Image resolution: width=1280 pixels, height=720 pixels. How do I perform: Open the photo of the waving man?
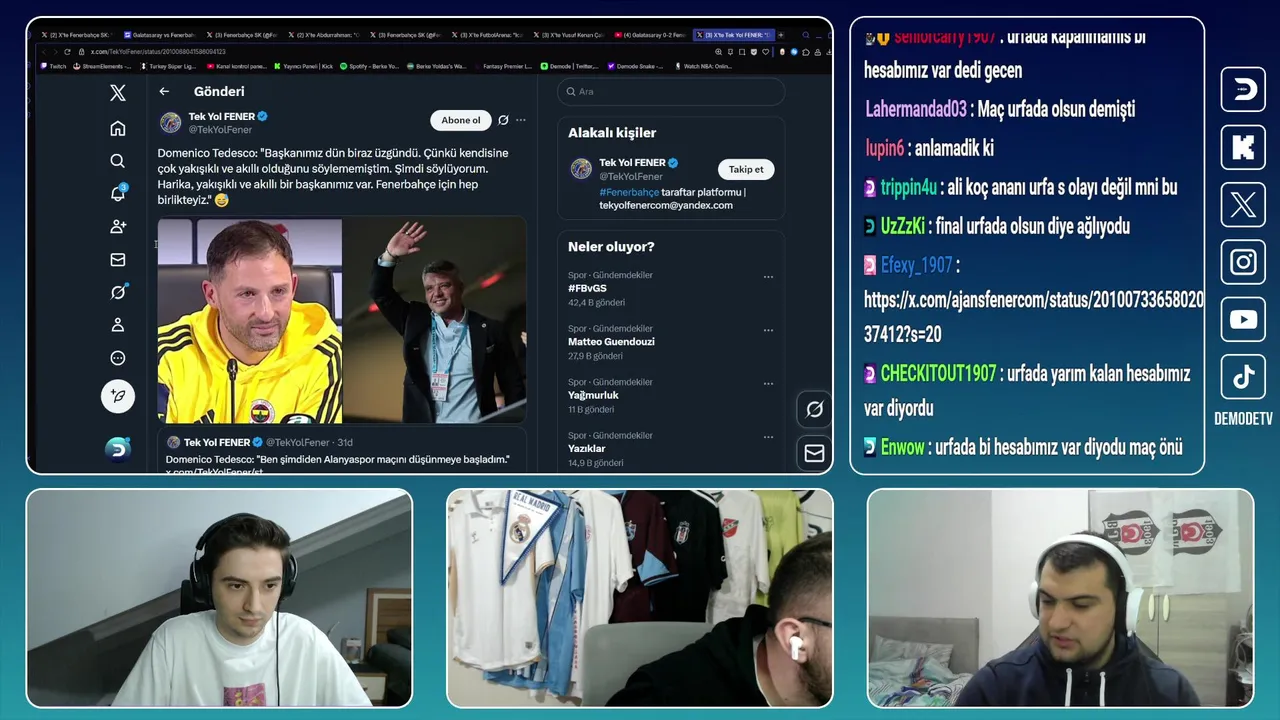[x=435, y=321]
